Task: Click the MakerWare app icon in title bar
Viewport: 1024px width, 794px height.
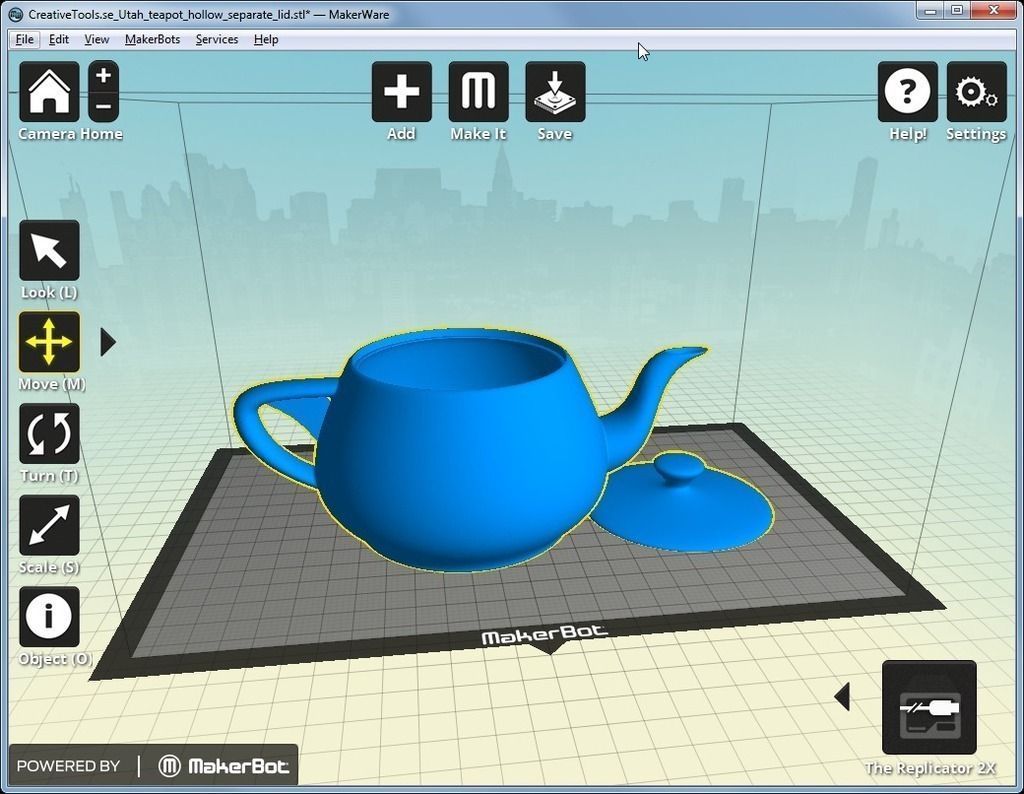Action: [15, 14]
